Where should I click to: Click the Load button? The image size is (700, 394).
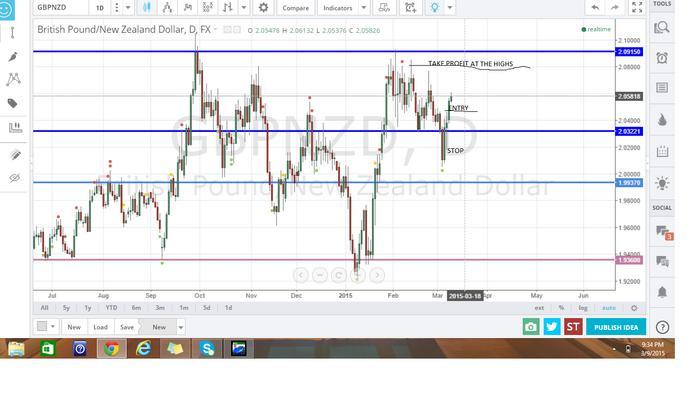click(100, 327)
